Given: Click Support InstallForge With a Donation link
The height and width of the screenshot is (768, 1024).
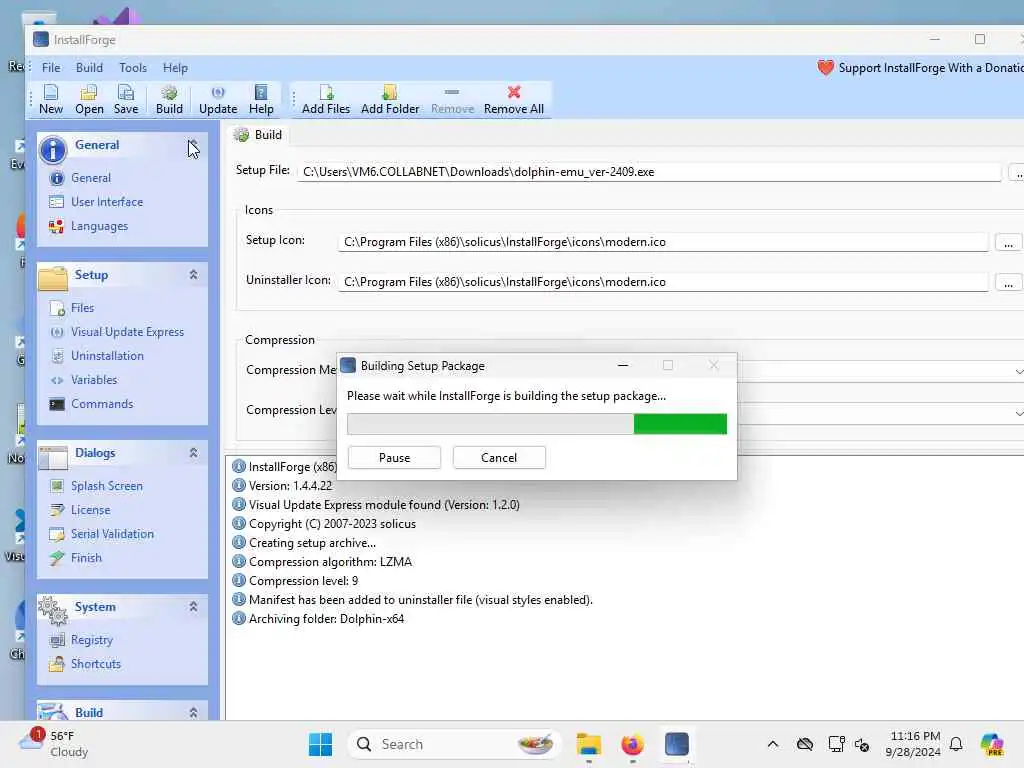Looking at the screenshot, I should pyautogui.click(x=921, y=68).
